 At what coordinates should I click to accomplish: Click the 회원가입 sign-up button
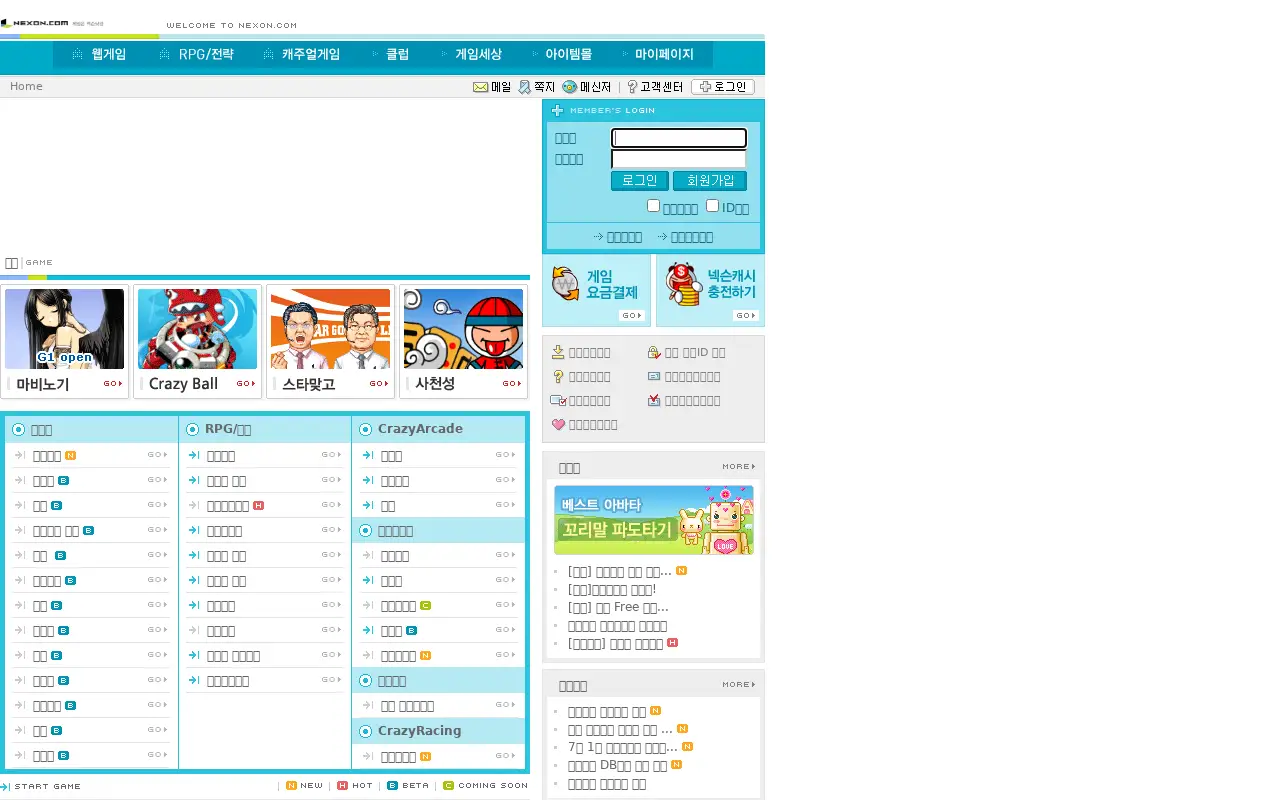(710, 181)
